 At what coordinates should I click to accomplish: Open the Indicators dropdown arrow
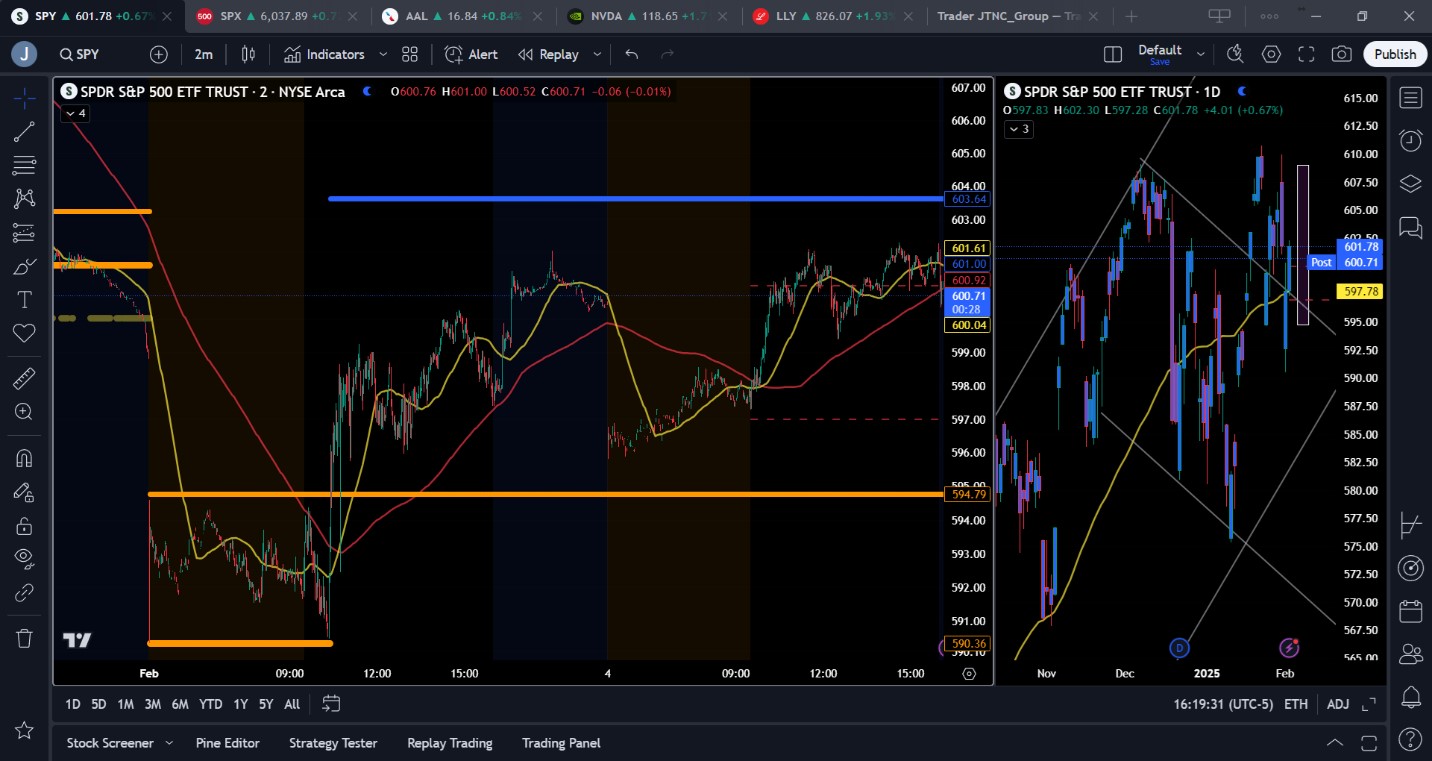[x=383, y=54]
